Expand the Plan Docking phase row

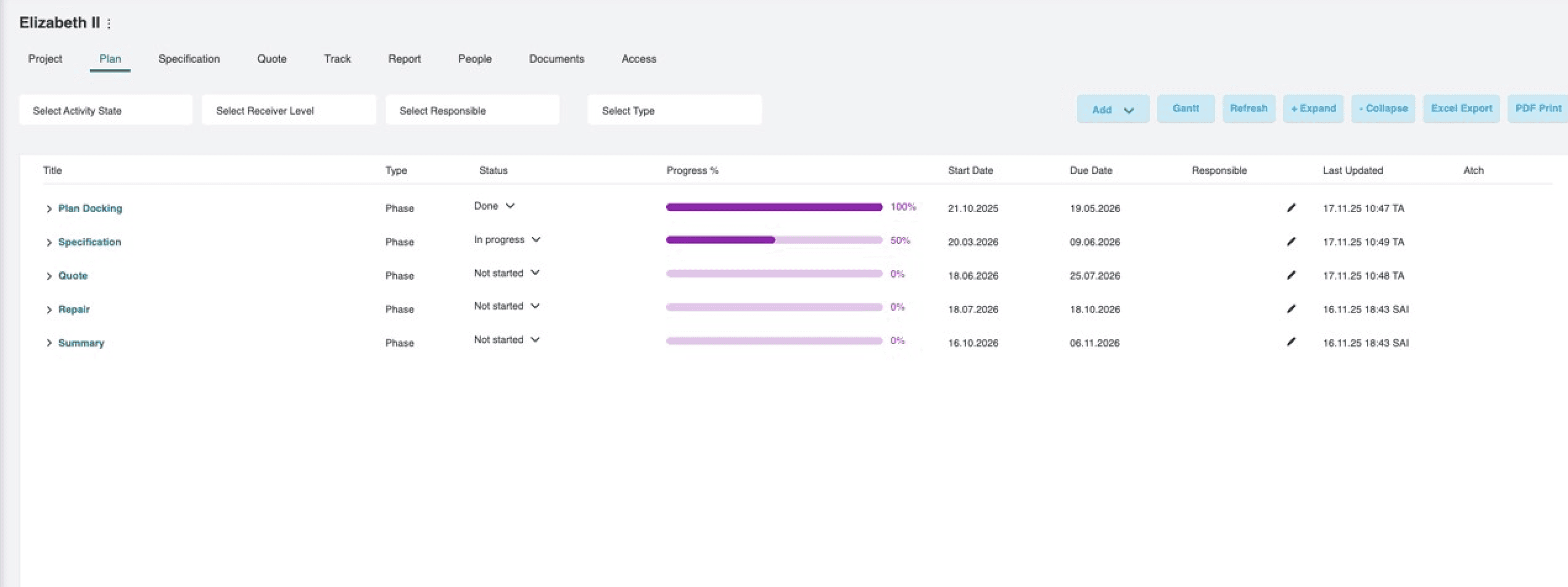pyautogui.click(x=49, y=209)
